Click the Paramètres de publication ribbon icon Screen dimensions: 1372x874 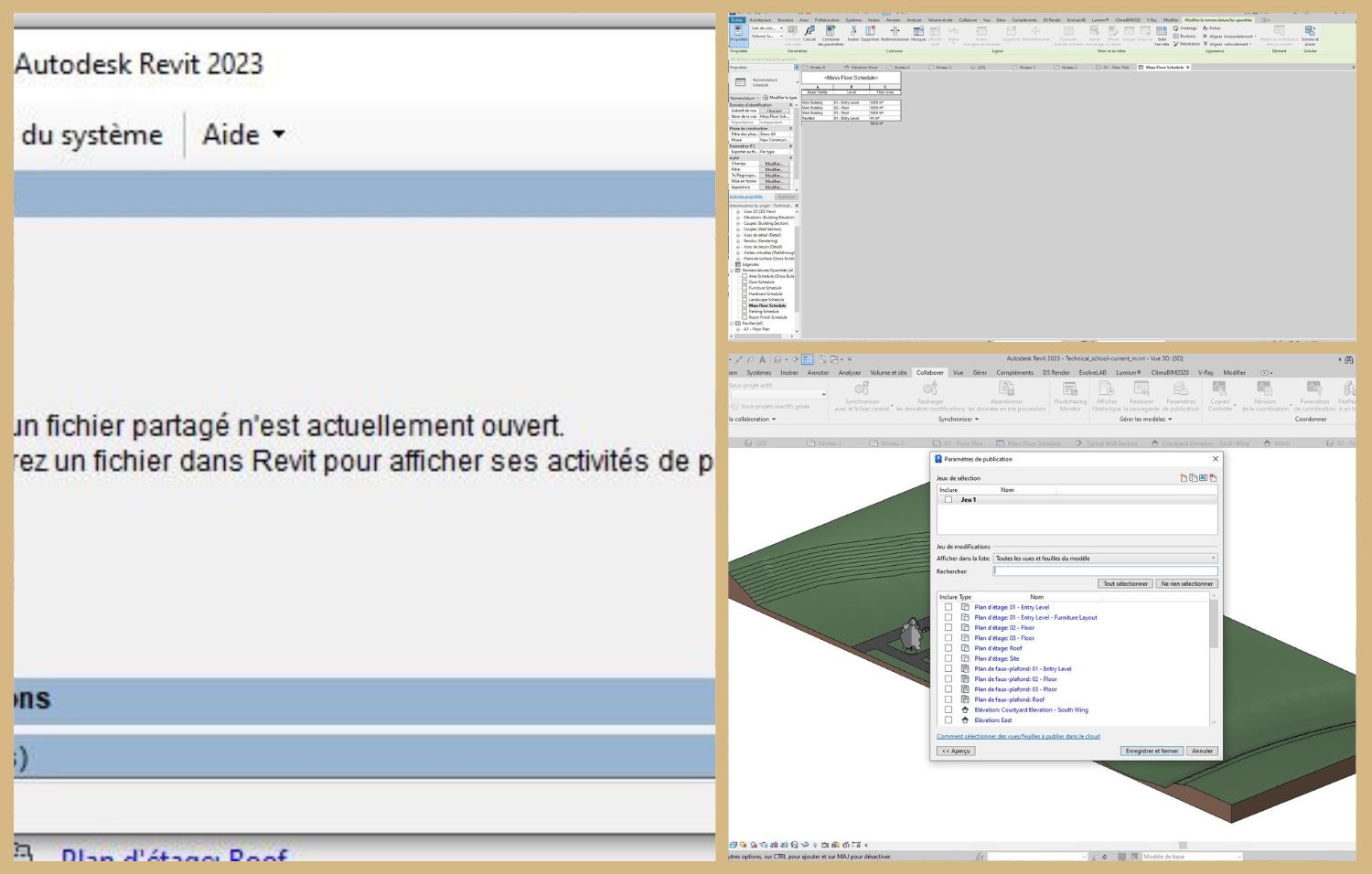(x=1181, y=396)
